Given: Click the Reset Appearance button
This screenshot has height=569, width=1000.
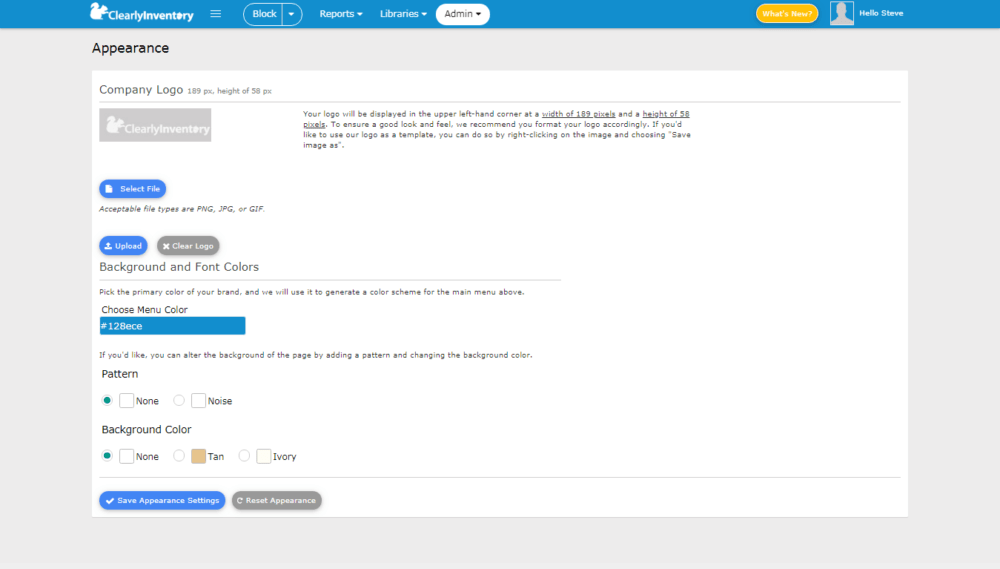Looking at the screenshot, I should point(277,500).
